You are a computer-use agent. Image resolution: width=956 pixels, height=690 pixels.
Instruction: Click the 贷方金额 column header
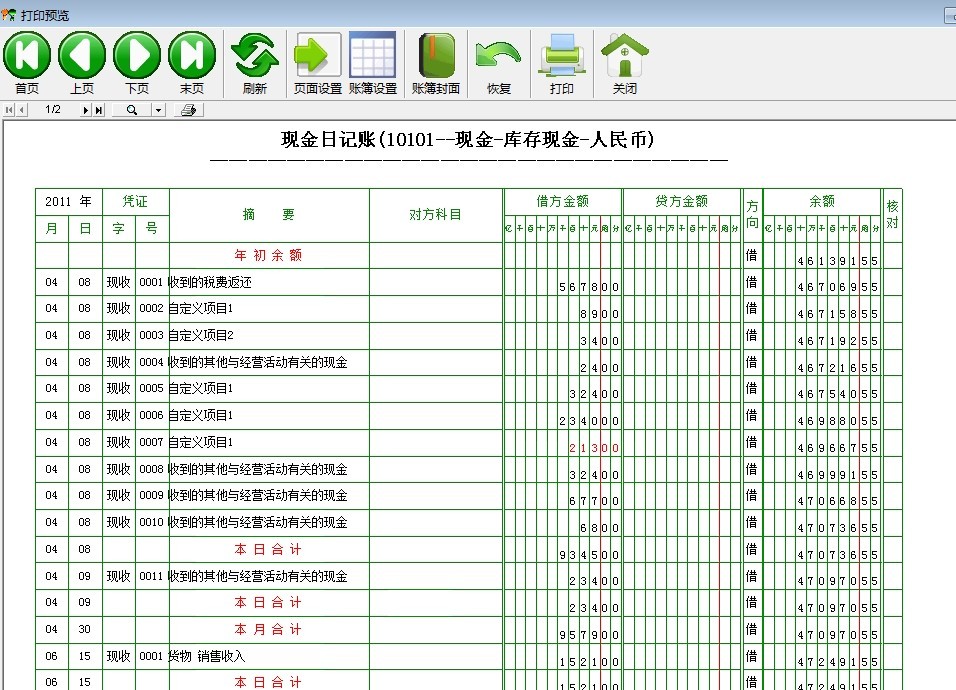click(682, 201)
